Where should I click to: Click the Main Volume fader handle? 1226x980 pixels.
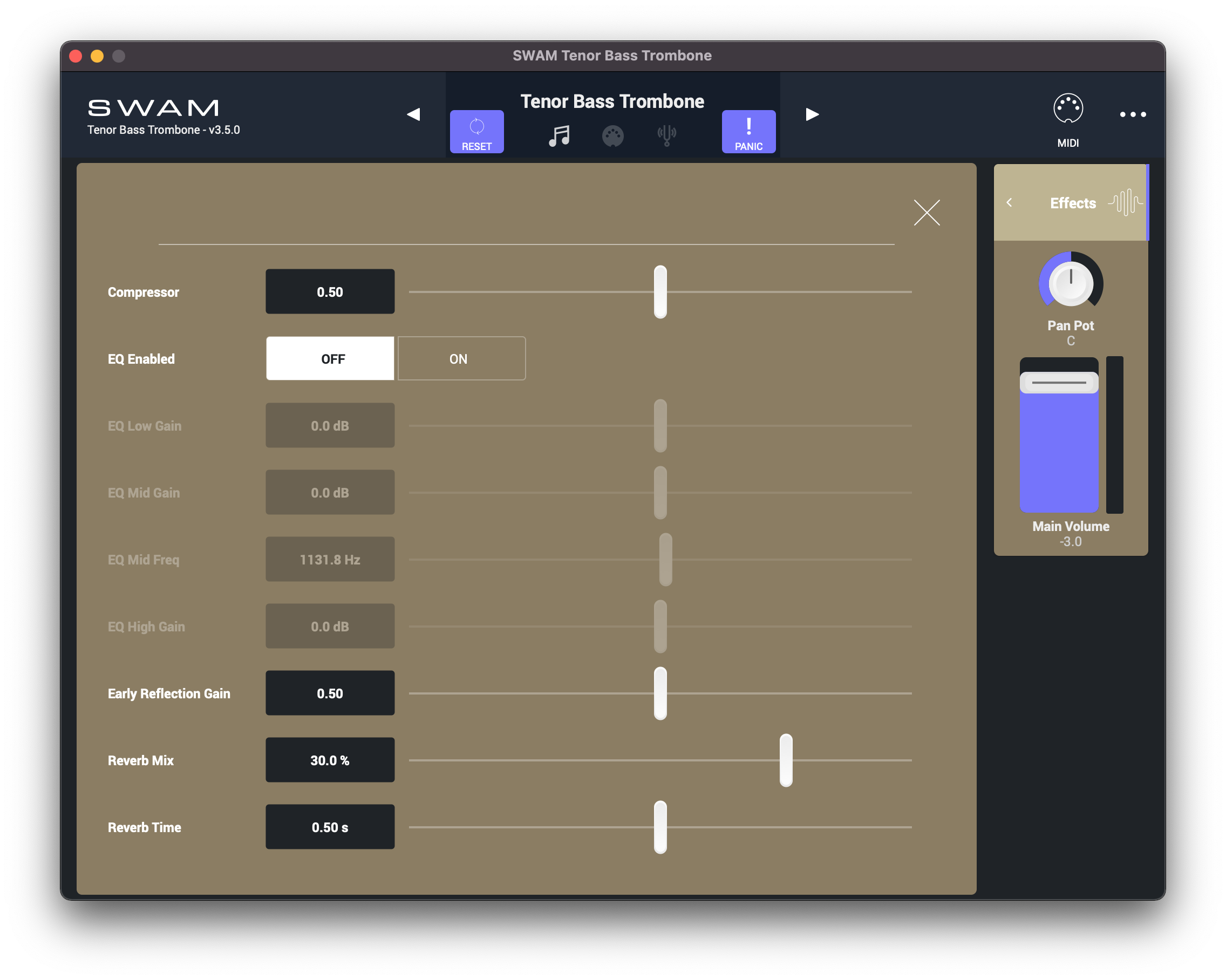coord(1059,383)
